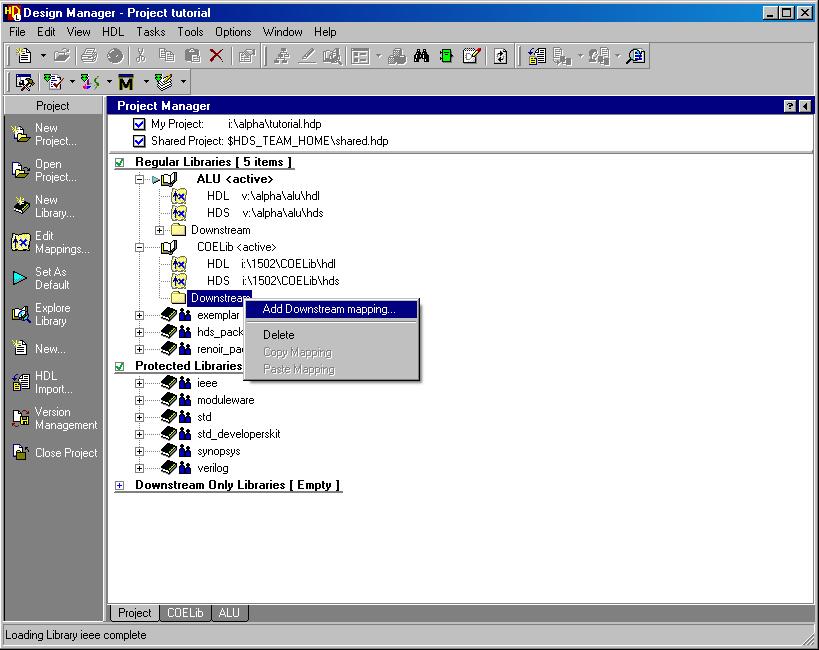Click the magnifier over document icon
The image size is (819, 650).
click(x=636, y=55)
